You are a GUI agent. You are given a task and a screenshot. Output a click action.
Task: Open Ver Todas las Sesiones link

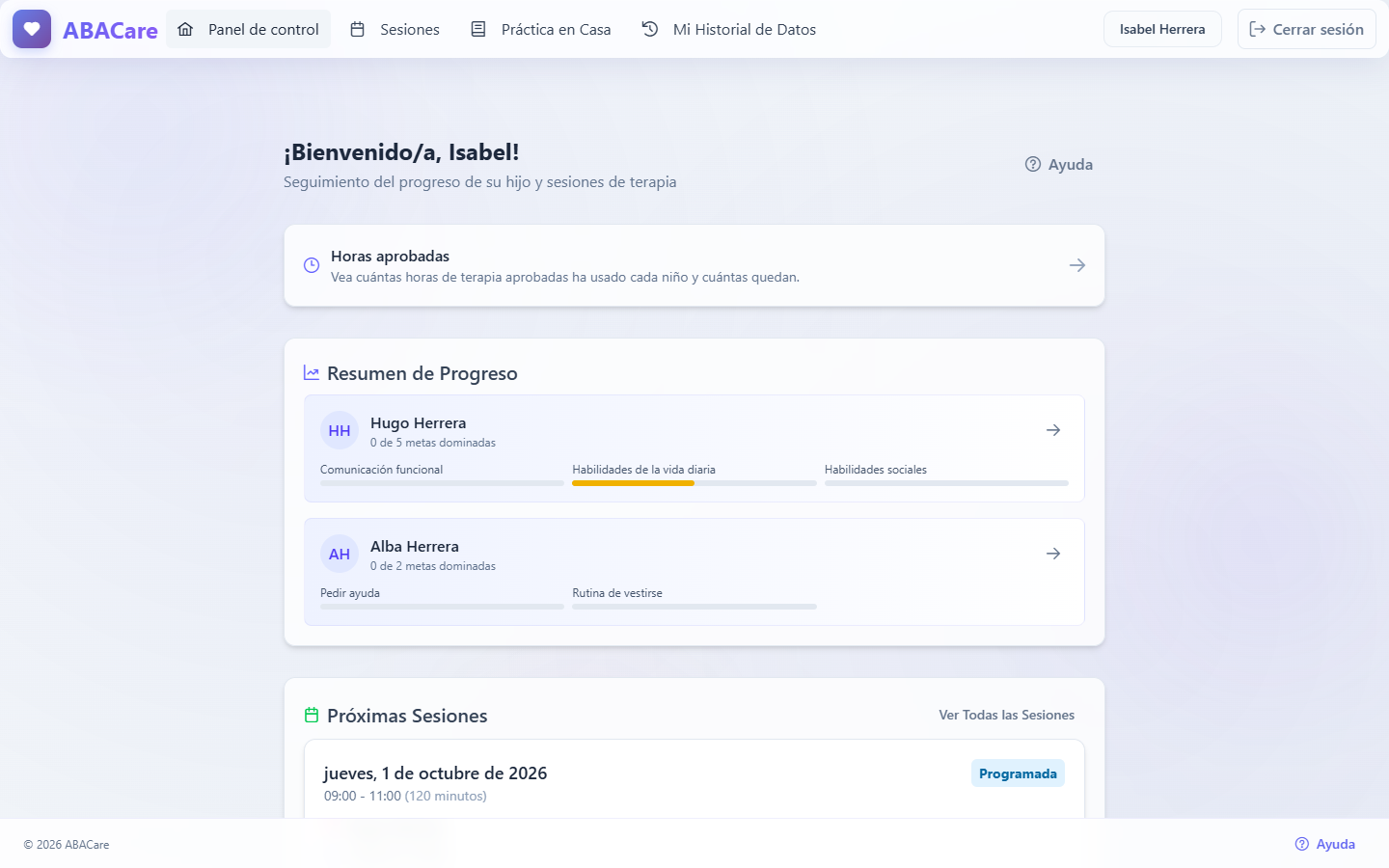[x=1007, y=715]
